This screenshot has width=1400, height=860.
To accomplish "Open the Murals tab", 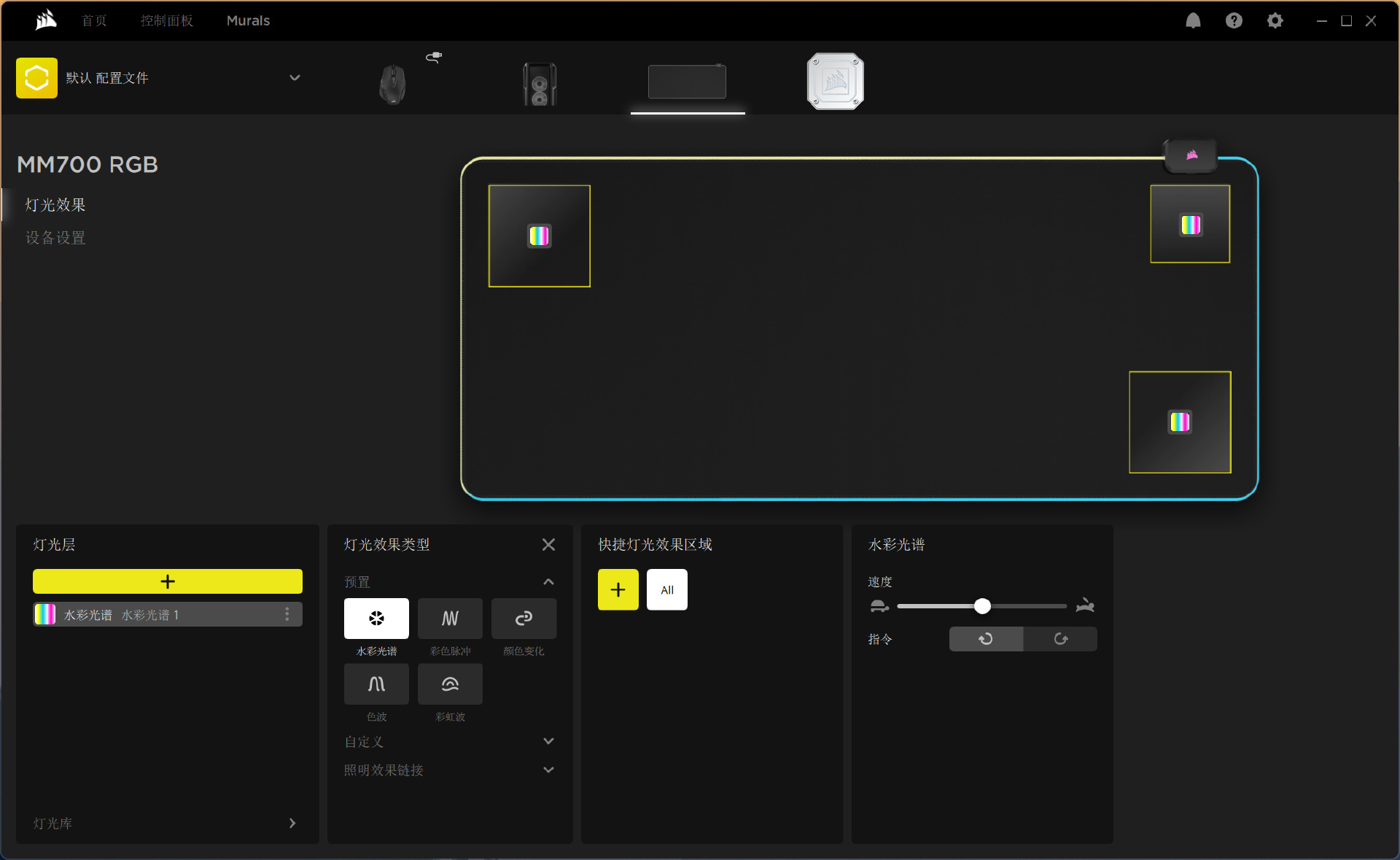I will point(248,20).
